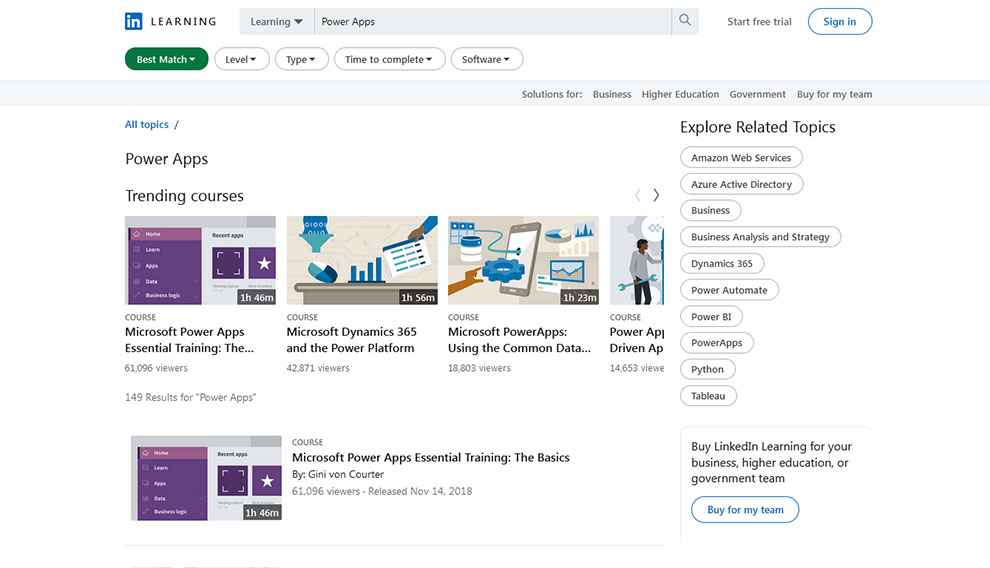Click the LinkedIn logo icon
This screenshot has width=990, height=568.
[133, 21]
